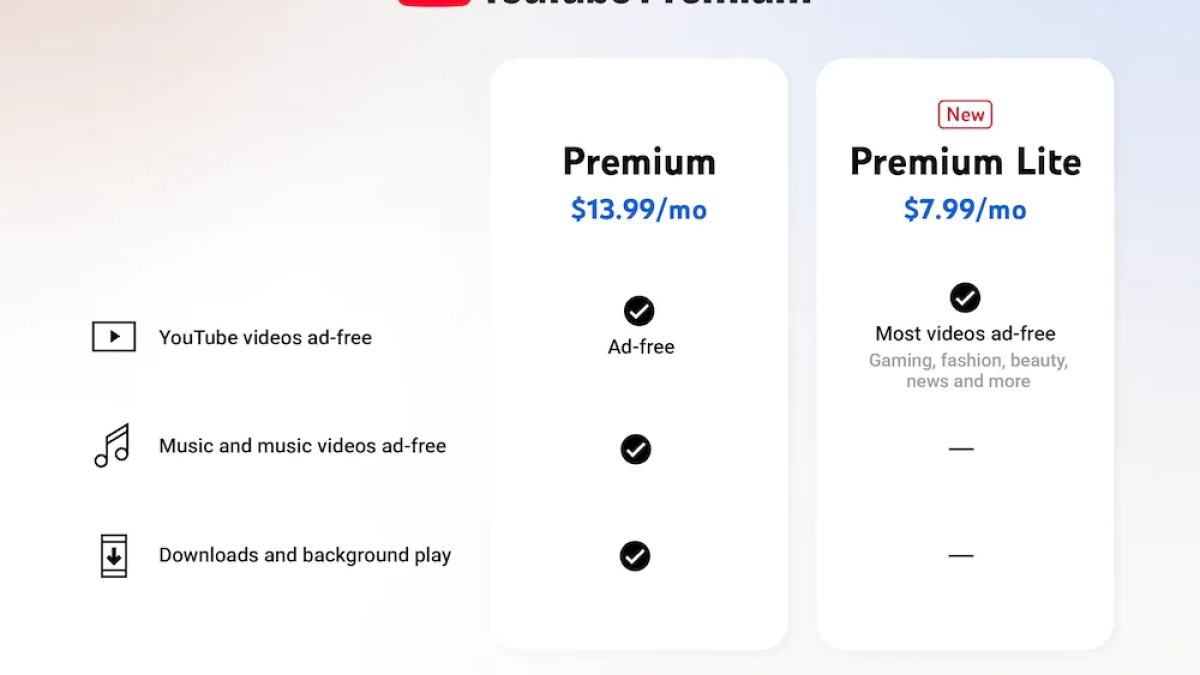Click Premium's music ad-free checkmark
The height and width of the screenshot is (675, 1200).
(x=636, y=449)
